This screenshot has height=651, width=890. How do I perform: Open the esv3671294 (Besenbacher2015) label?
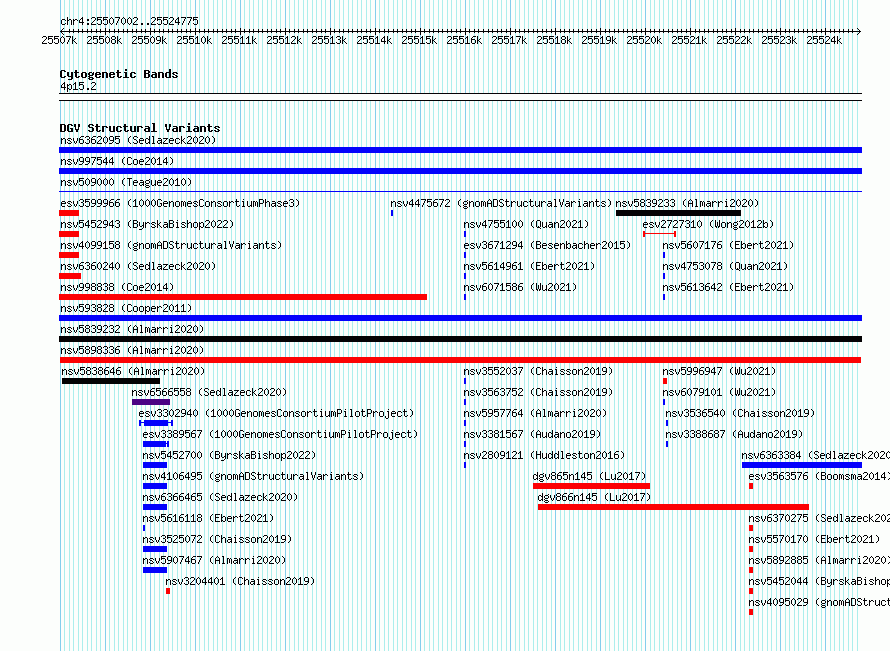coord(547,245)
